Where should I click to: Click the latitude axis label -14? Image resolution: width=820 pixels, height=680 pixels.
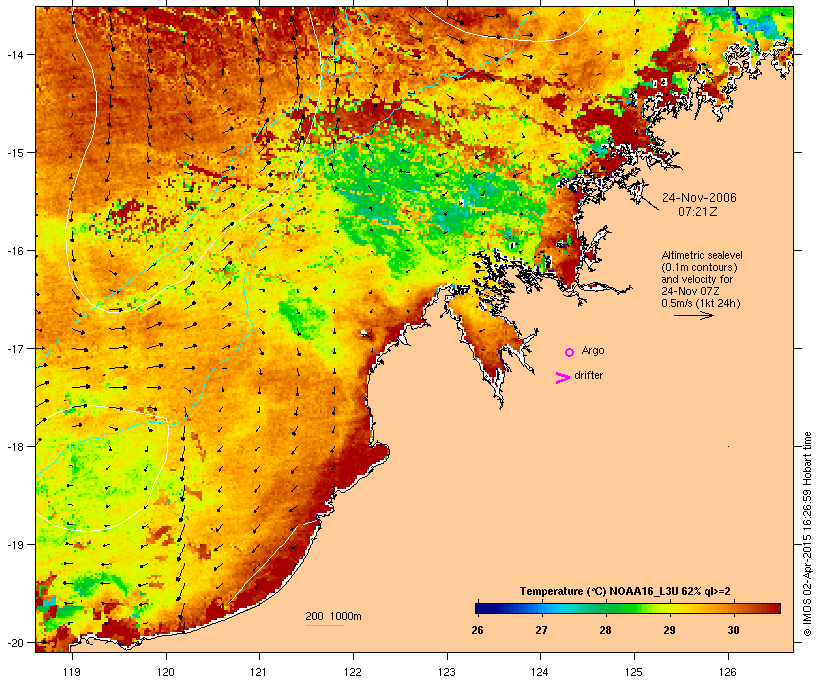[x=14, y=54]
